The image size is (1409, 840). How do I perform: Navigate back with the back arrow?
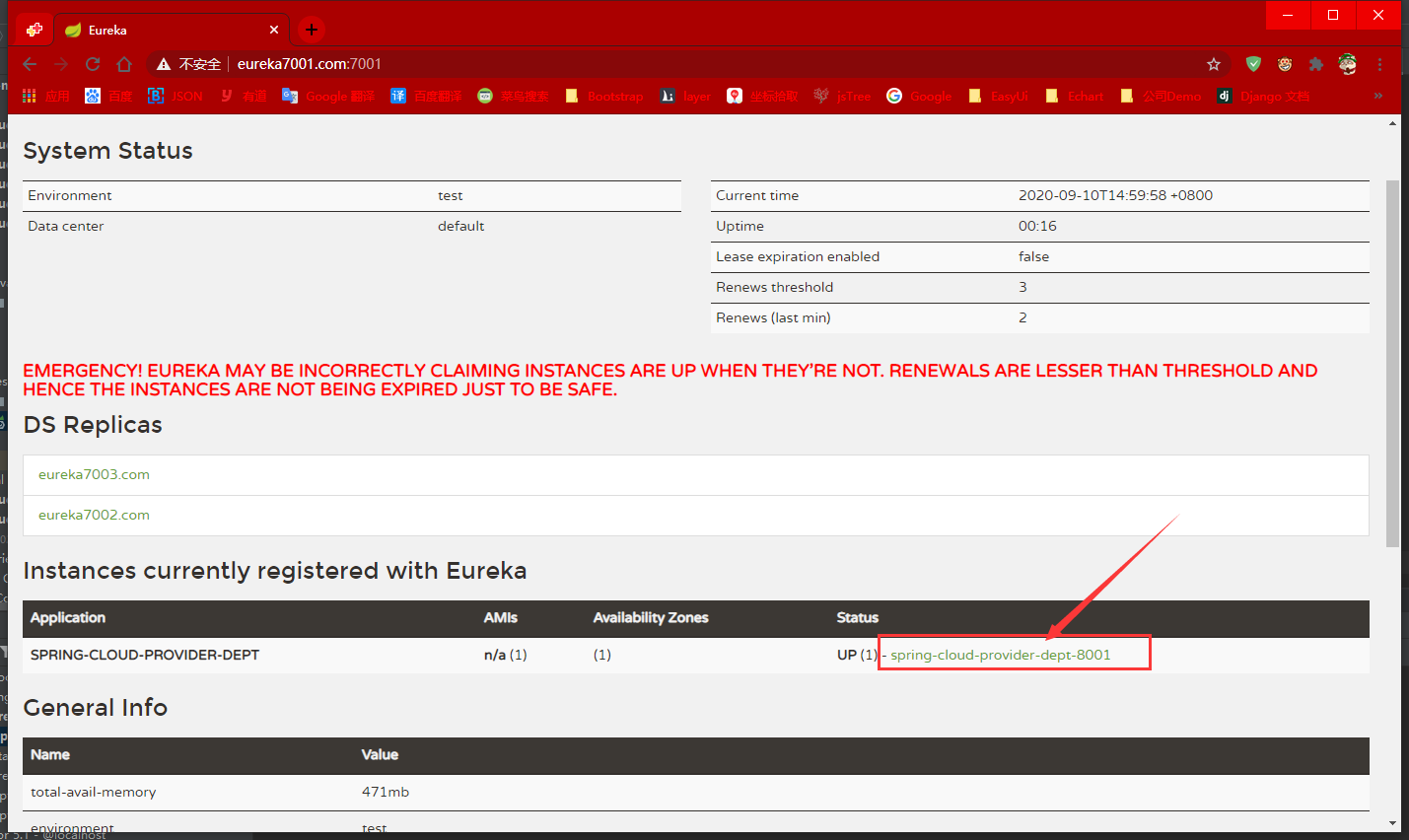pyautogui.click(x=30, y=64)
